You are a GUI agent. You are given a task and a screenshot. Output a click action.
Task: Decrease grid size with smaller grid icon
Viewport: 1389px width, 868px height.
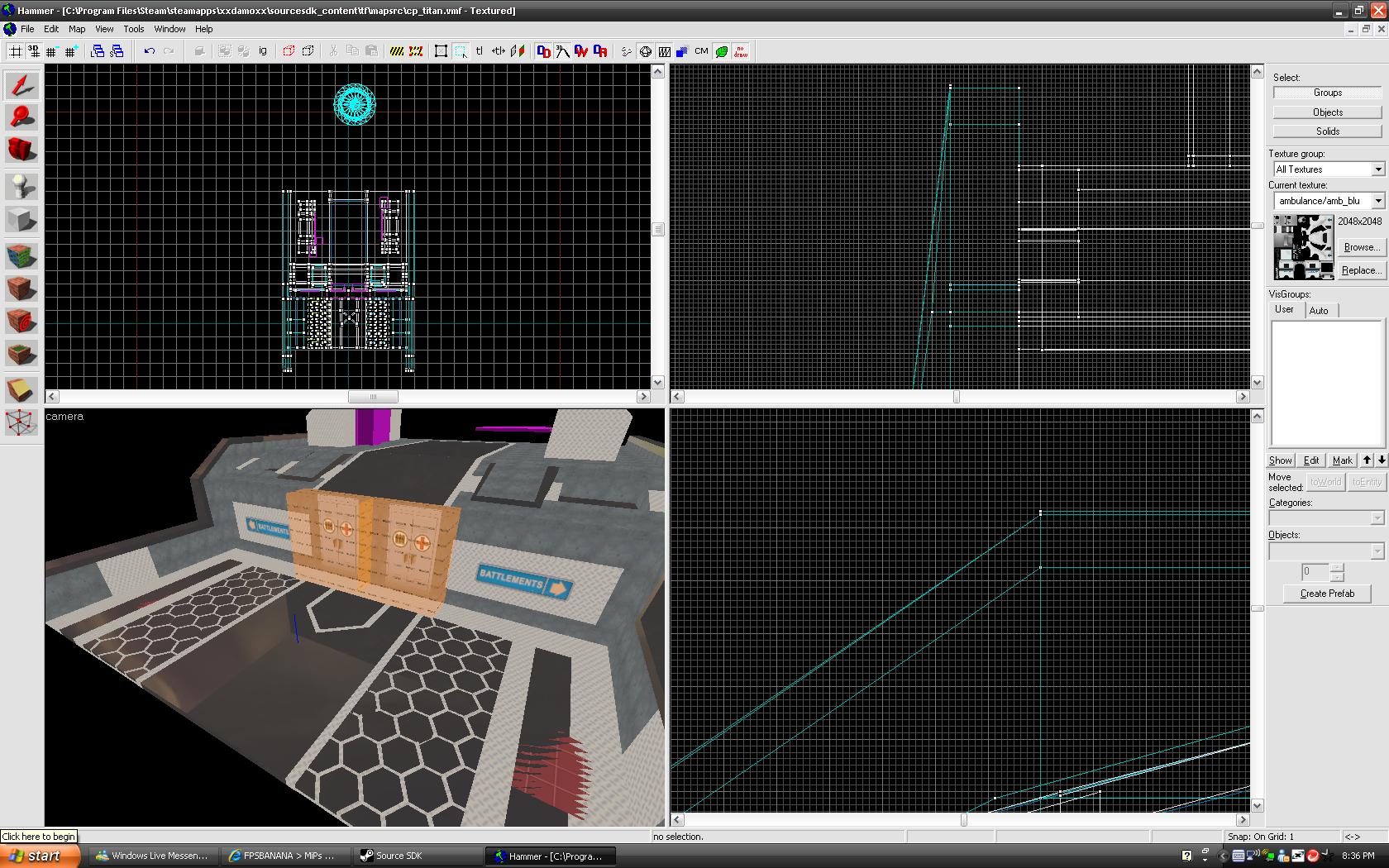[52, 51]
